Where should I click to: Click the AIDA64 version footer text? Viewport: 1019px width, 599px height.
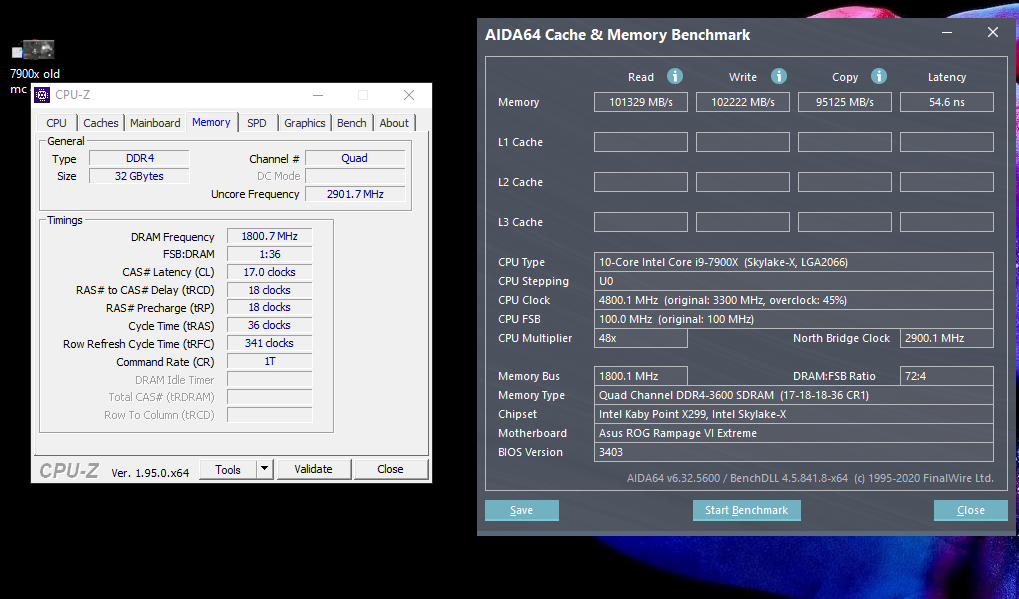click(810, 478)
